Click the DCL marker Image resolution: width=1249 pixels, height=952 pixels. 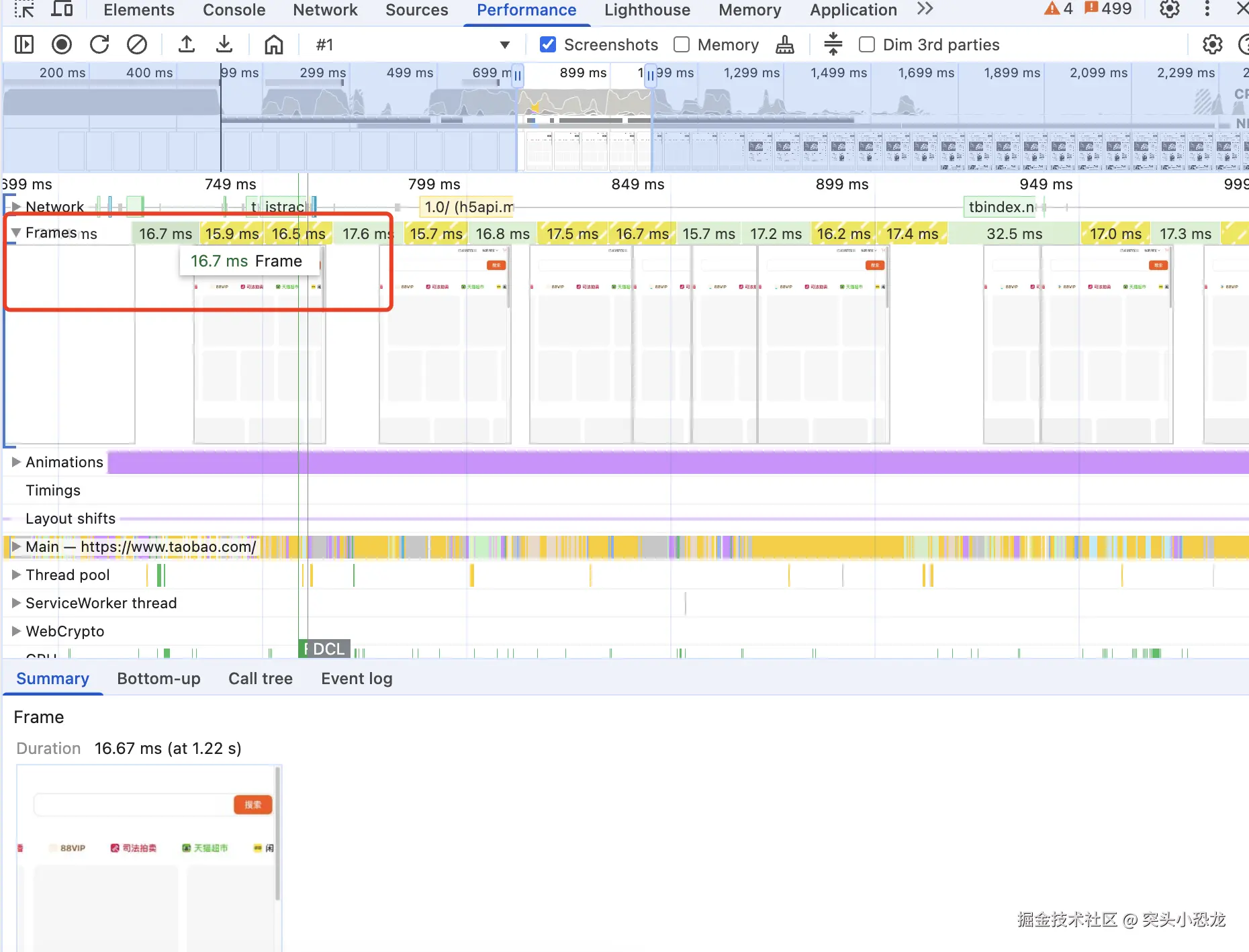pos(328,649)
